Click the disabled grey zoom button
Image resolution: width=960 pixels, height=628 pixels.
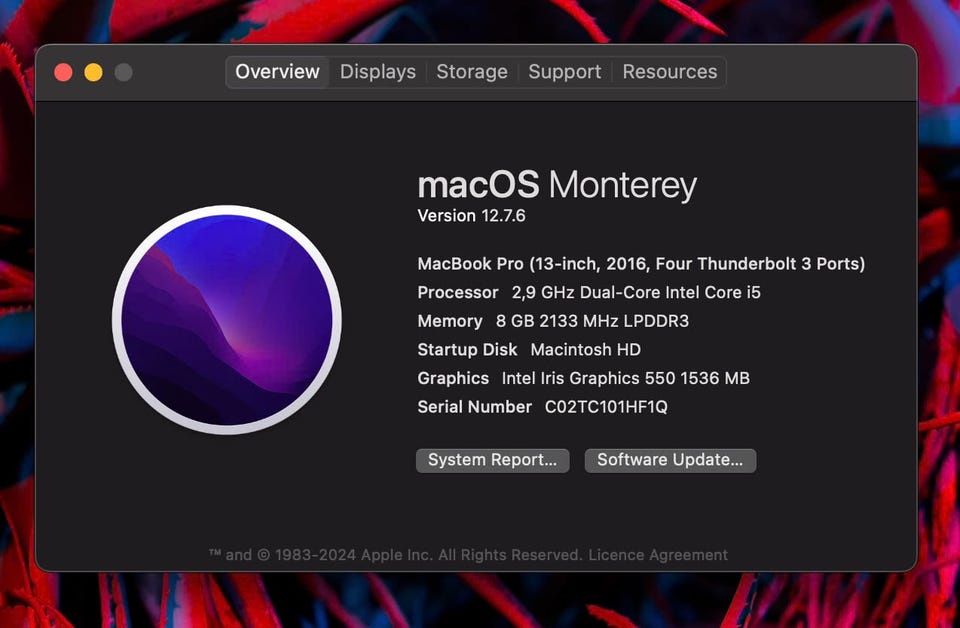coord(124,72)
